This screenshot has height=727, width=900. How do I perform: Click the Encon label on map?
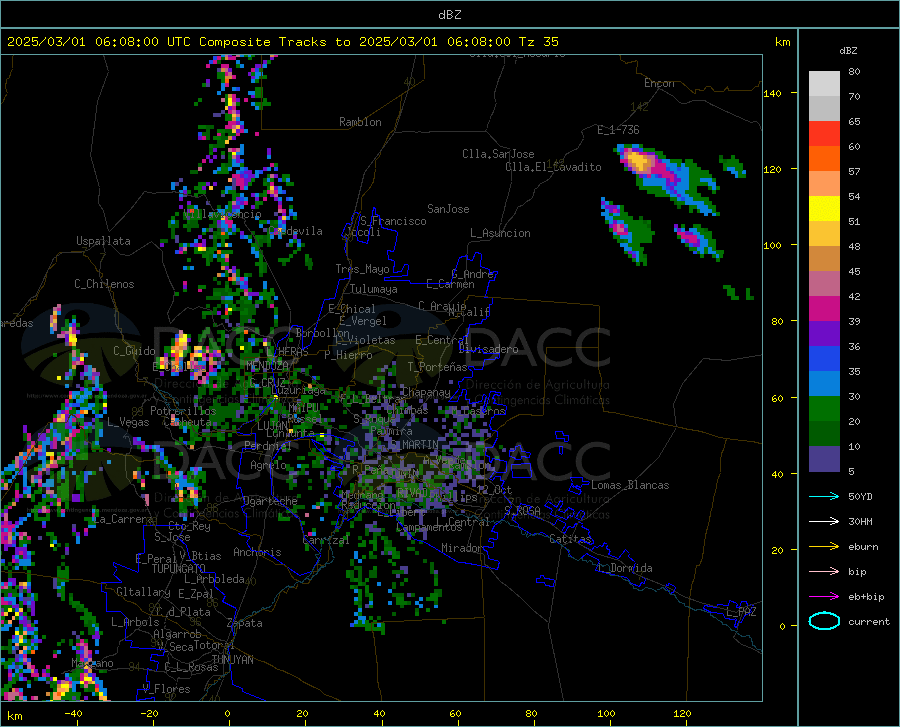tap(659, 83)
